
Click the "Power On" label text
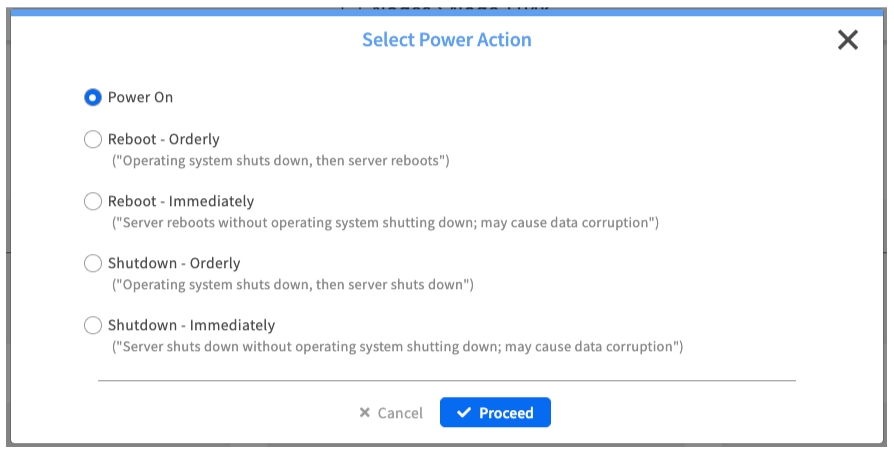click(141, 97)
